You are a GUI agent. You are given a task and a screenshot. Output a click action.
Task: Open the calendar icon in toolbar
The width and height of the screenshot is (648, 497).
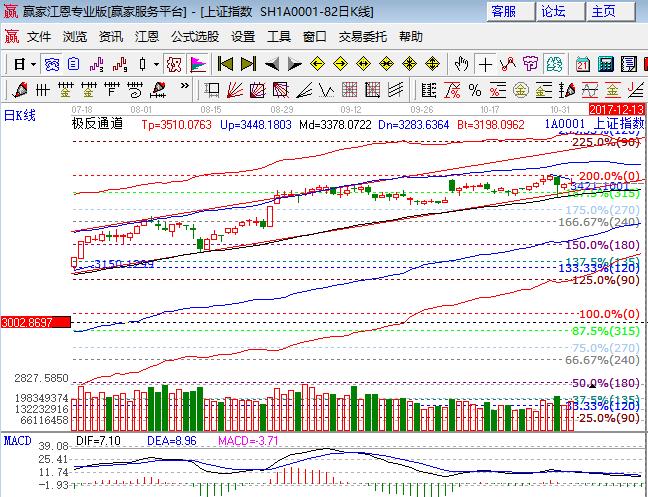[584, 63]
